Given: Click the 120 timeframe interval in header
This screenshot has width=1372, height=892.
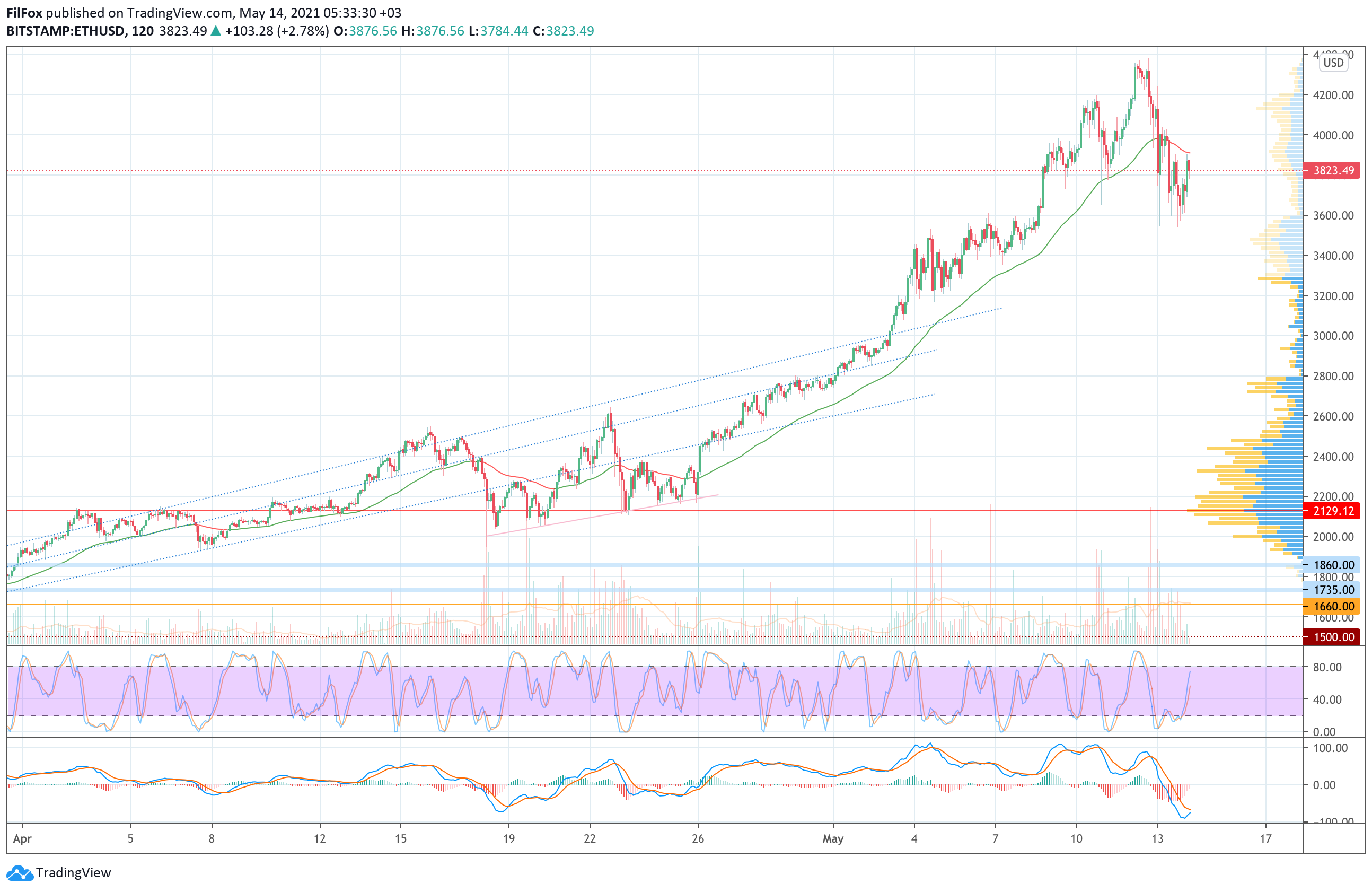Looking at the screenshot, I should 143,31.
